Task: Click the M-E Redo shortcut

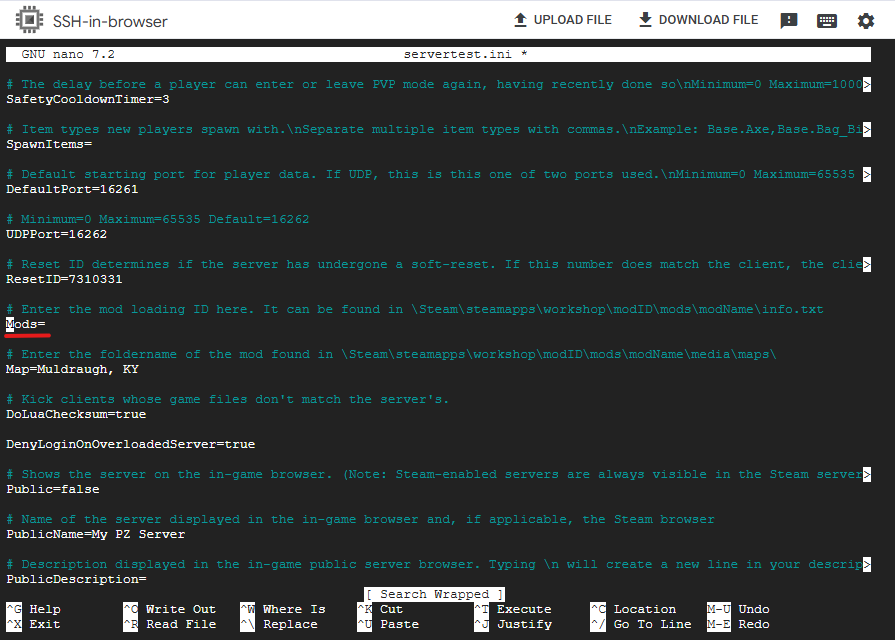Action: coord(738,625)
